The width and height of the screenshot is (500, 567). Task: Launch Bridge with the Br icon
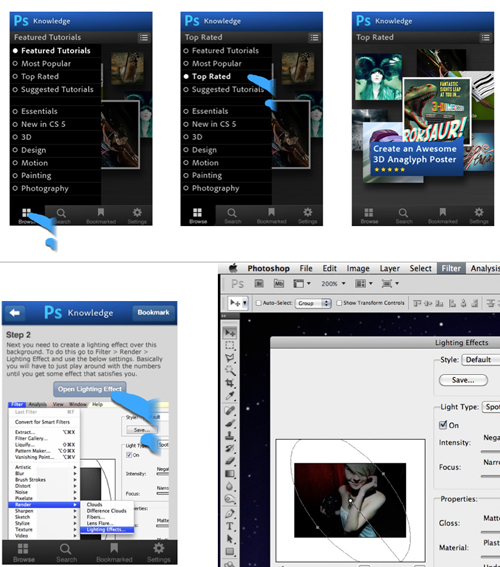tap(259, 284)
